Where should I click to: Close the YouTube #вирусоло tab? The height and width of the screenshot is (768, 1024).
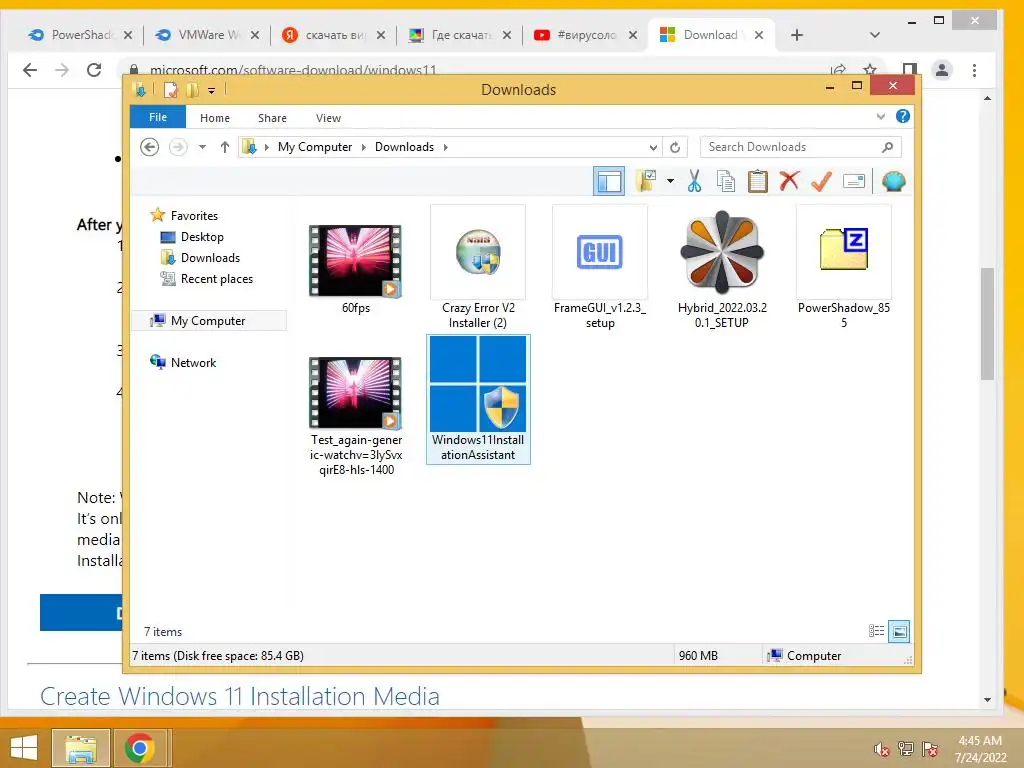[633, 35]
